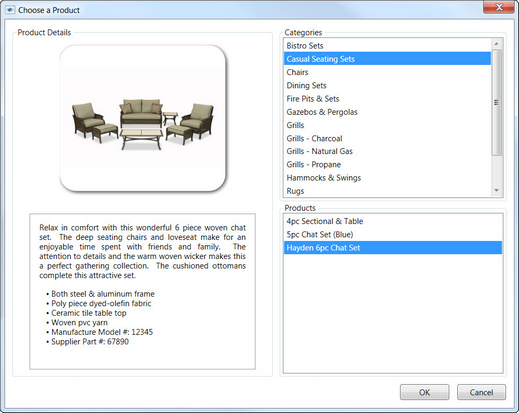Click the patio furniture product image
Image resolution: width=519 pixels, height=413 pixels.
143,118
